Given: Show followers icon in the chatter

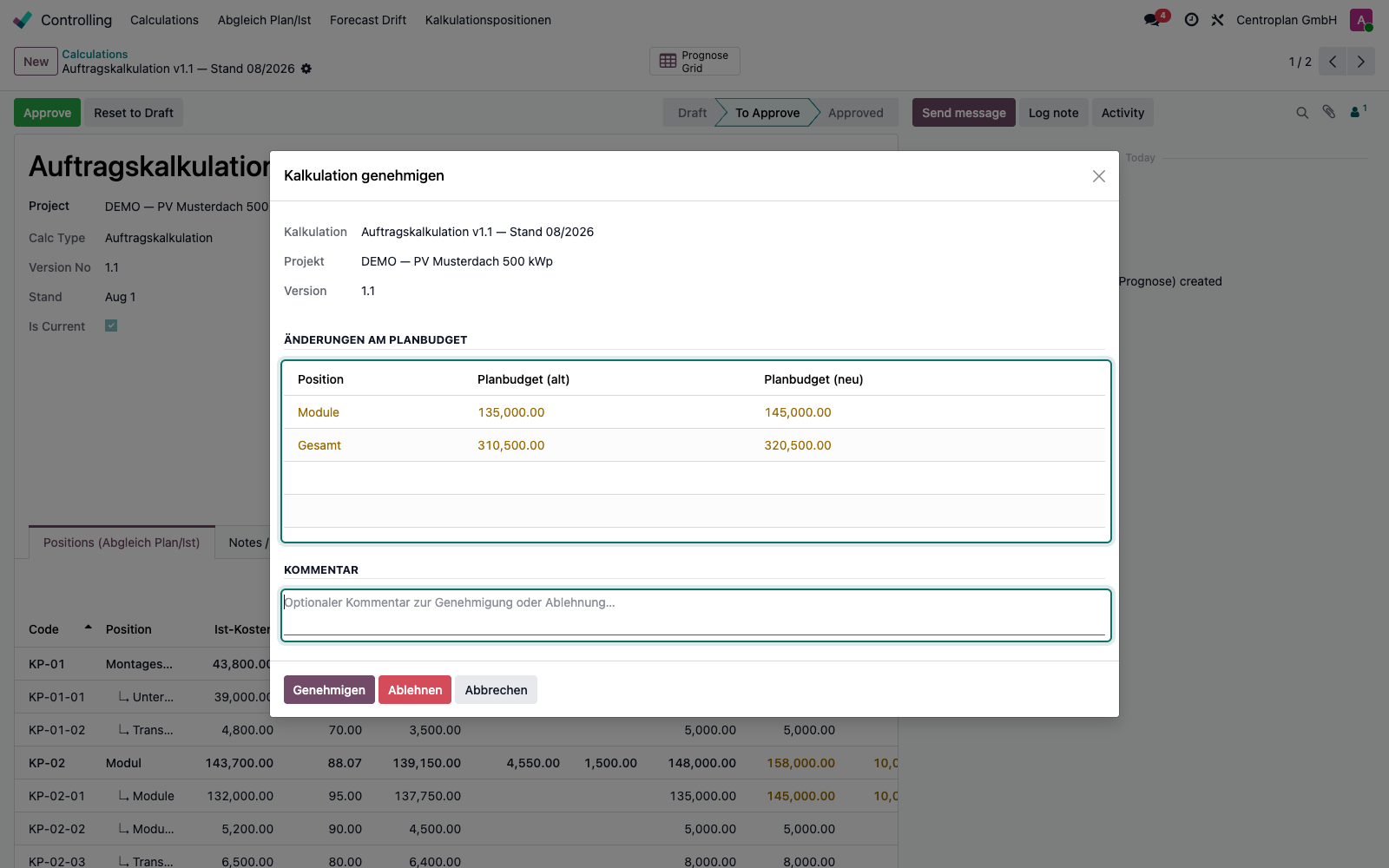Looking at the screenshot, I should tap(1358, 112).
